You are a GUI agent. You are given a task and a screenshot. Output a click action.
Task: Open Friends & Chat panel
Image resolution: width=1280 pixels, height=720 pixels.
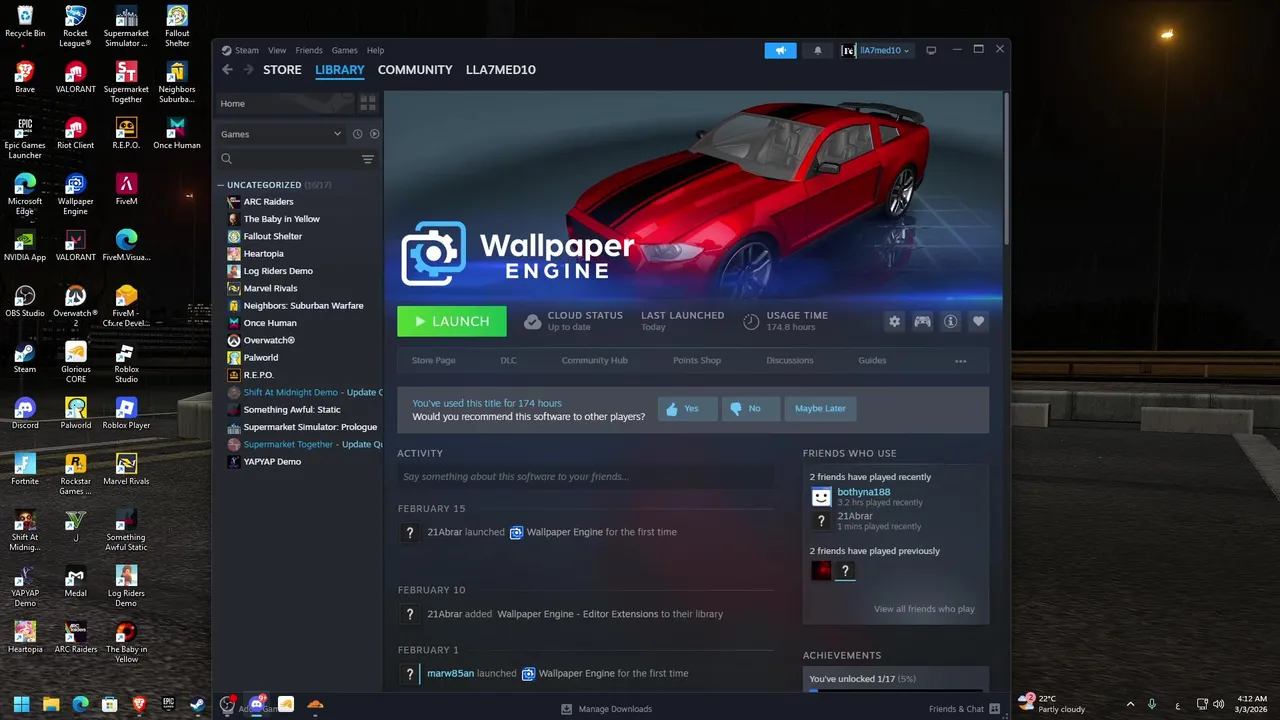(x=965, y=709)
